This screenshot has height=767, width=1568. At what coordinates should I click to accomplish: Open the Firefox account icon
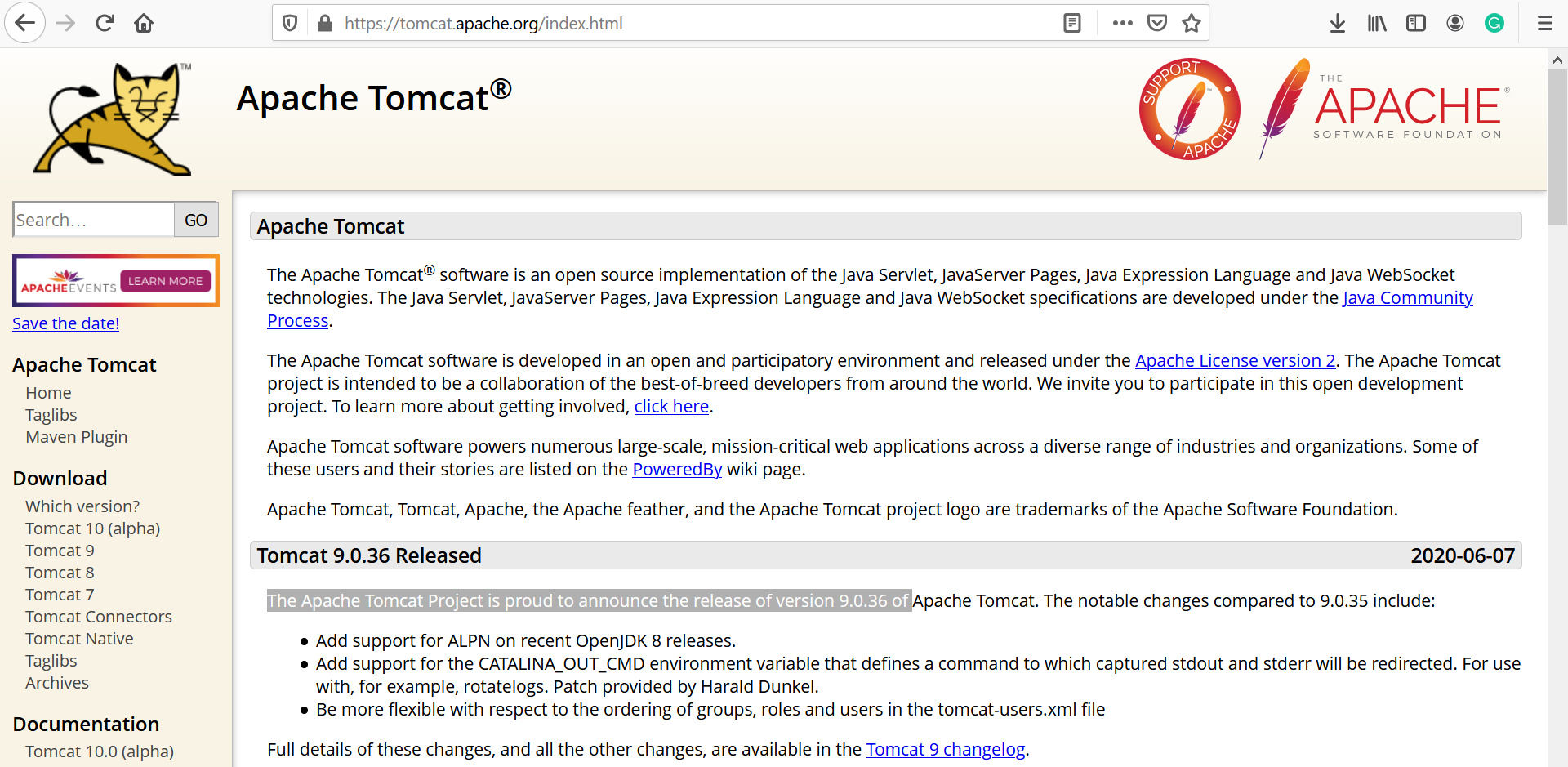click(x=1455, y=23)
